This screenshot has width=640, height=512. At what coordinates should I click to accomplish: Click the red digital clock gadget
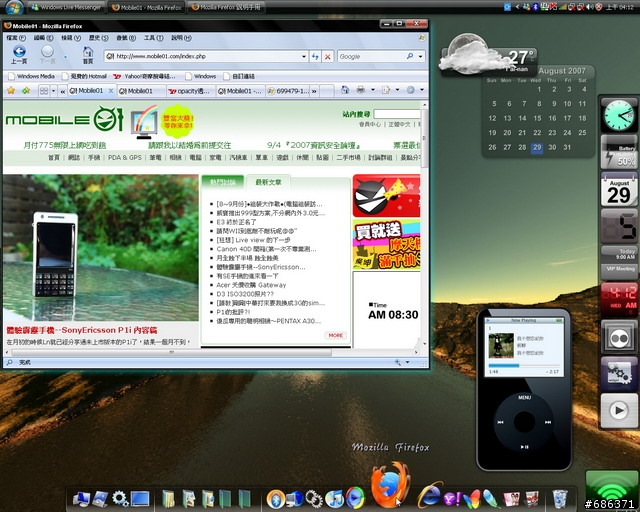619,299
